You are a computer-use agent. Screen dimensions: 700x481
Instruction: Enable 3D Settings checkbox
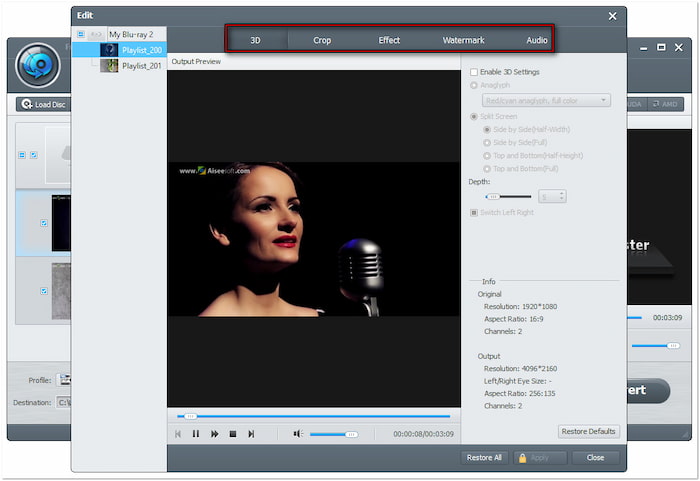[x=473, y=72]
